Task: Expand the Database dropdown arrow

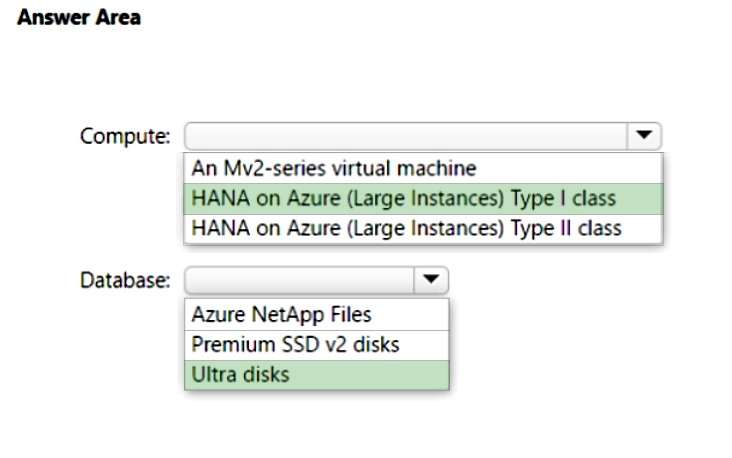Action: 430,279
